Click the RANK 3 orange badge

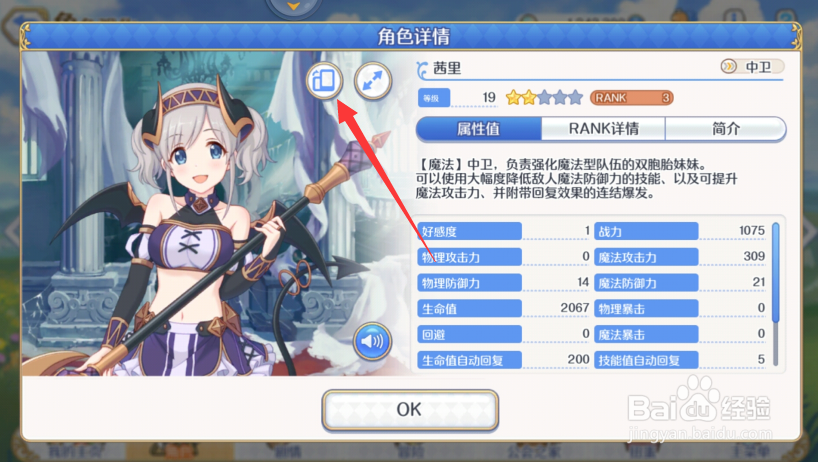pyautogui.click(x=632, y=98)
